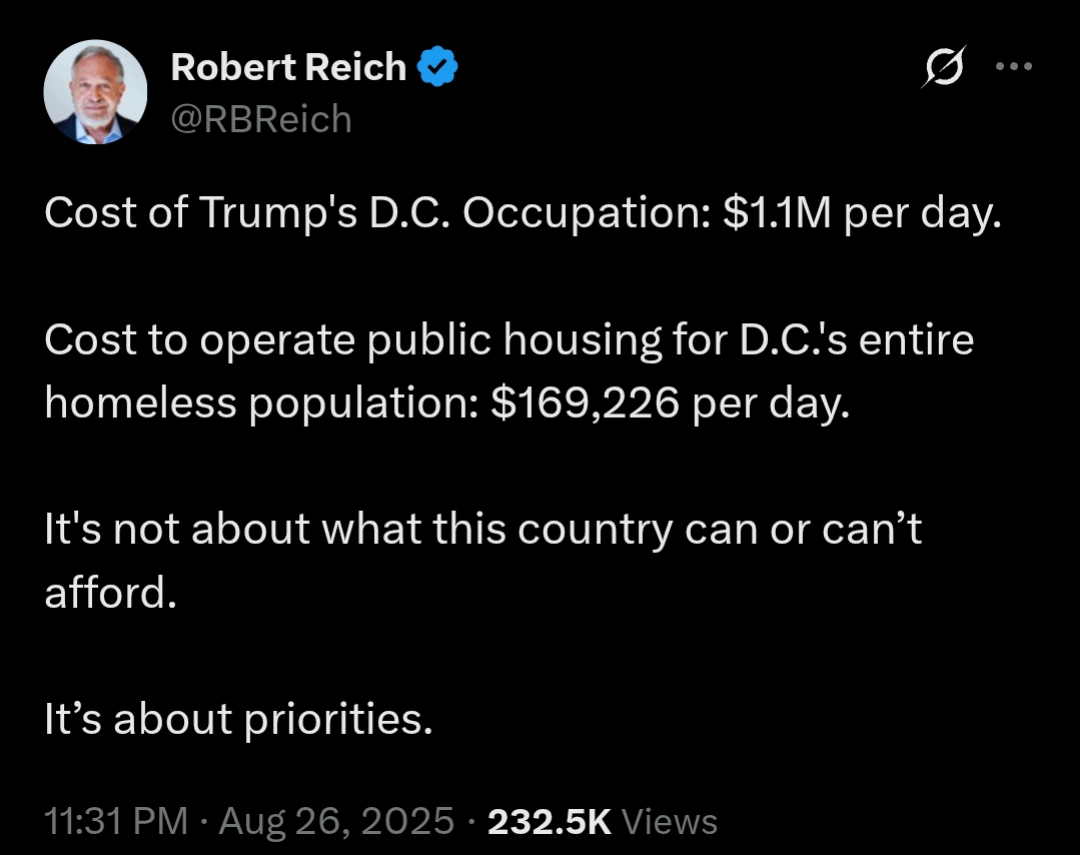Click the blue verified checkmark badge

point(438,67)
